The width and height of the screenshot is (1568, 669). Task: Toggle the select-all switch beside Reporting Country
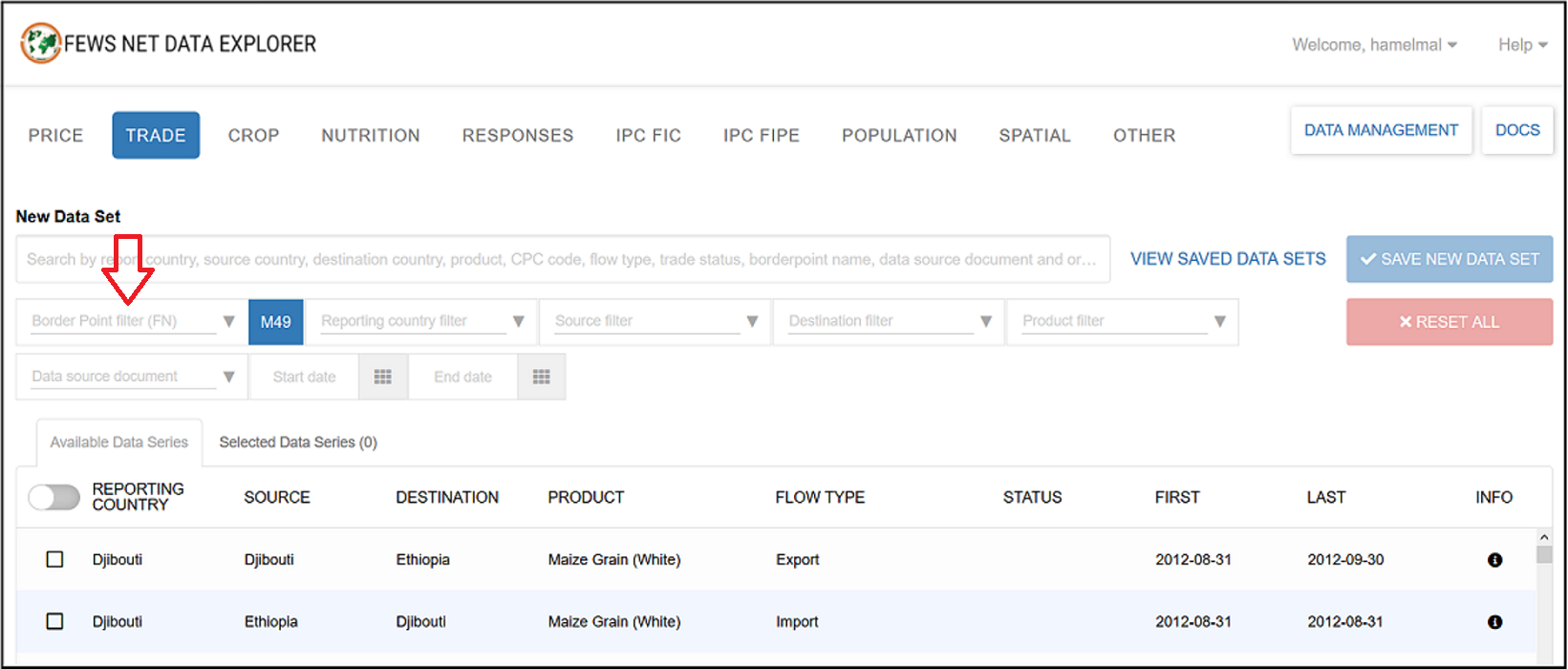(x=54, y=497)
